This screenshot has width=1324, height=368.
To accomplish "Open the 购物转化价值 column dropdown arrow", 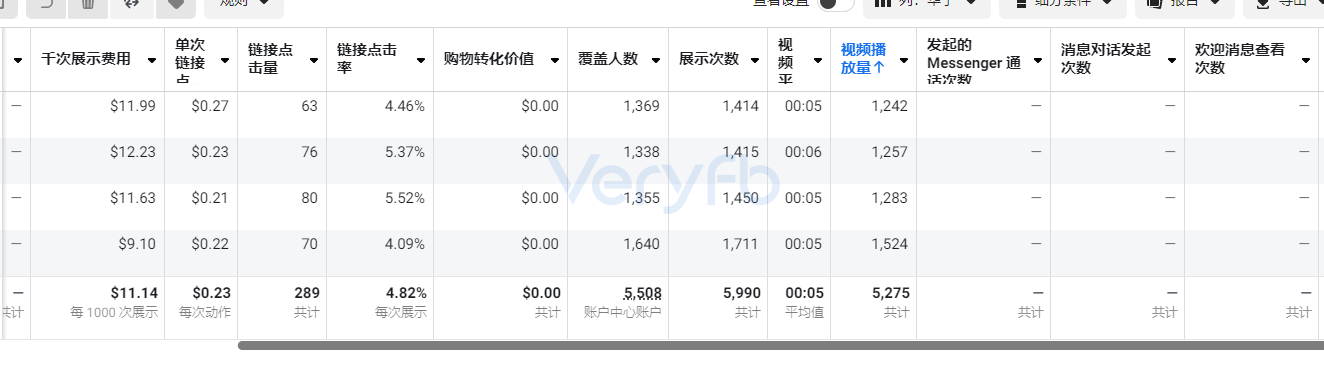I will [x=553, y=60].
